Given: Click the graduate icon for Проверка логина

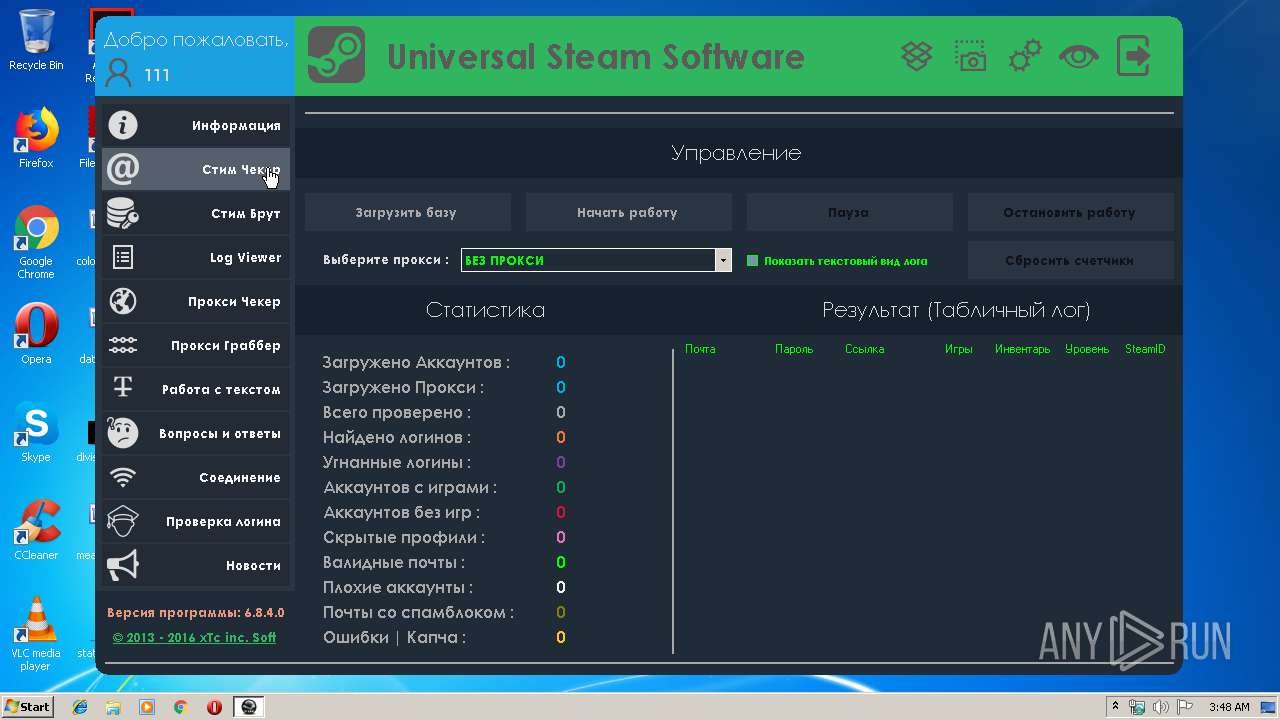Looking at the screenshot, I should 123,521.
